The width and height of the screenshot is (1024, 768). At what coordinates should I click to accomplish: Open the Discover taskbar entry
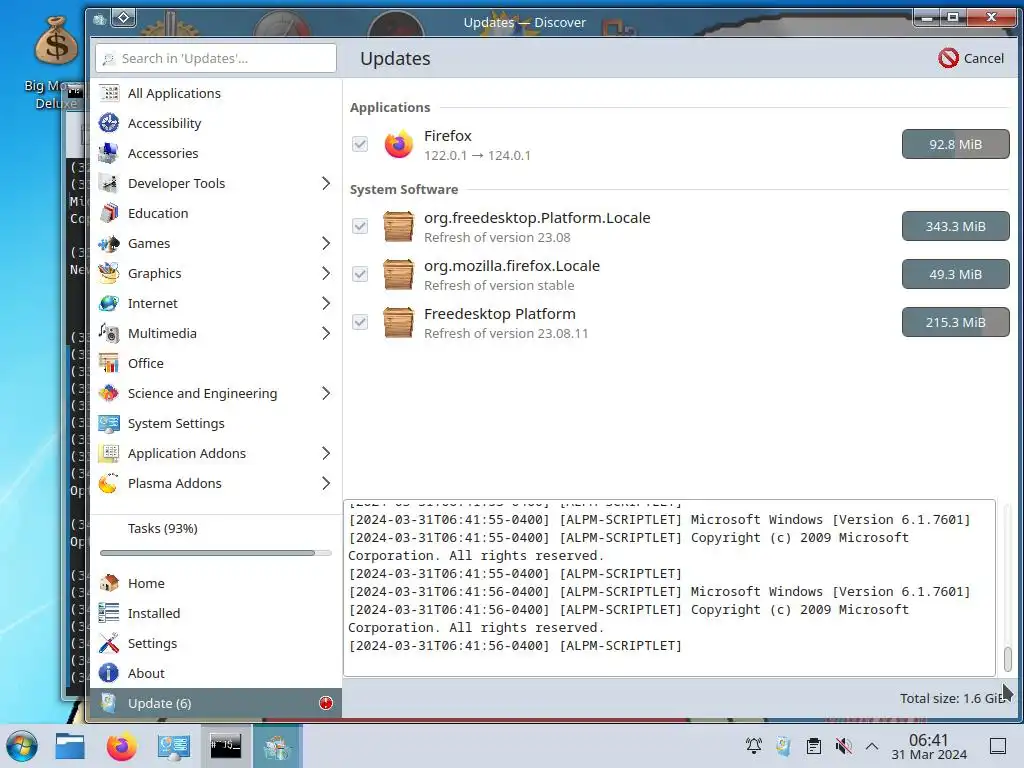coord(276,746)
